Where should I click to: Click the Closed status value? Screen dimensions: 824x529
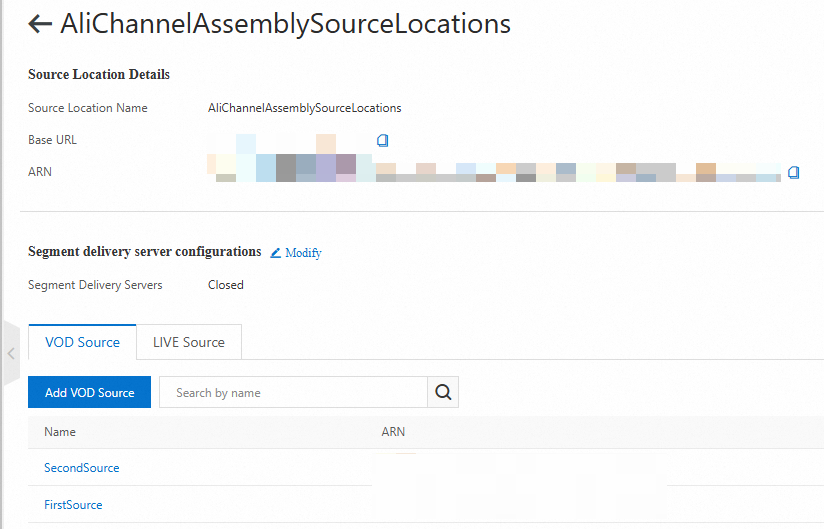(x=226, y=285)
